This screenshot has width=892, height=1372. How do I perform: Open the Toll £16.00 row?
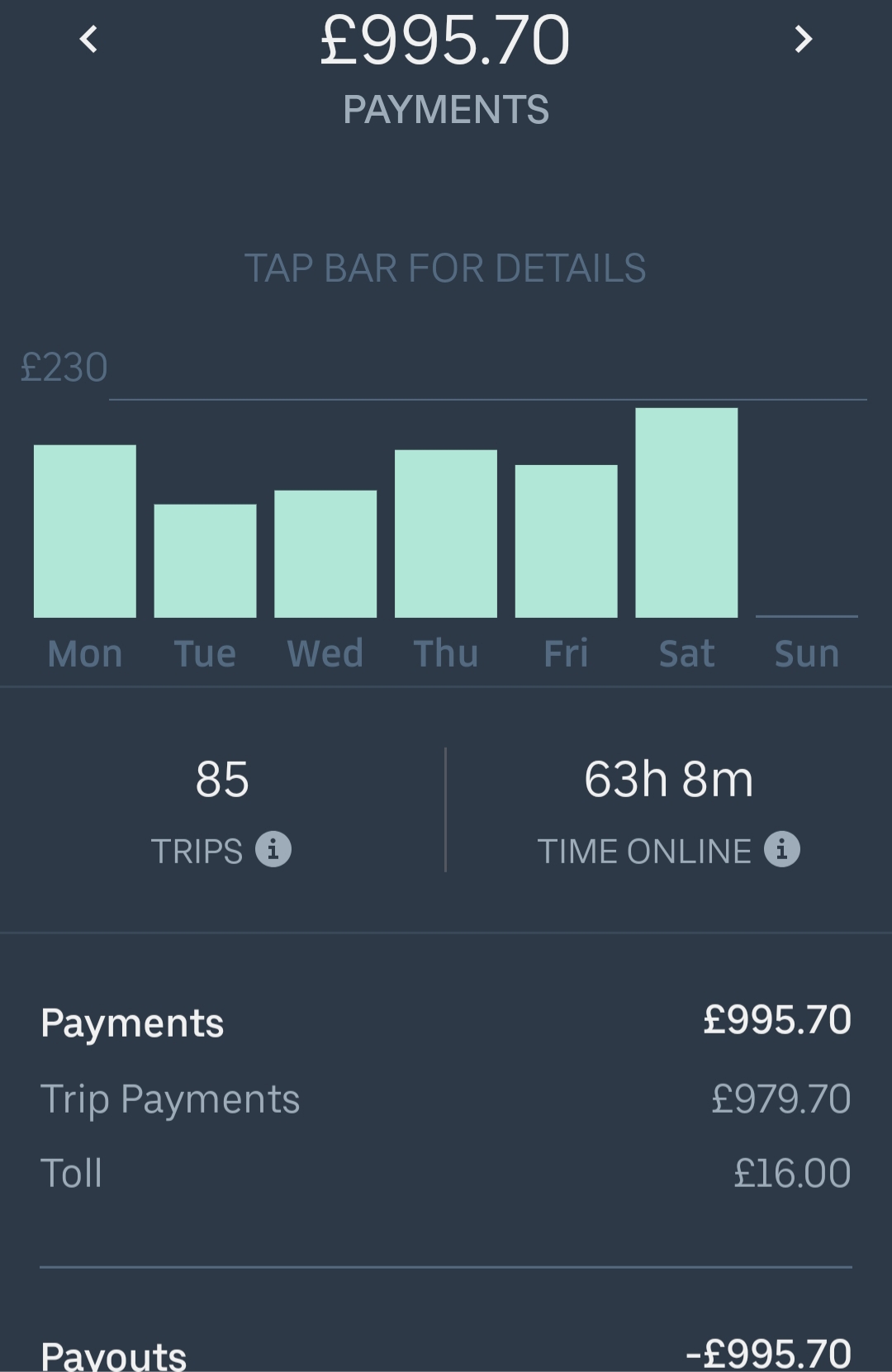446,1173
